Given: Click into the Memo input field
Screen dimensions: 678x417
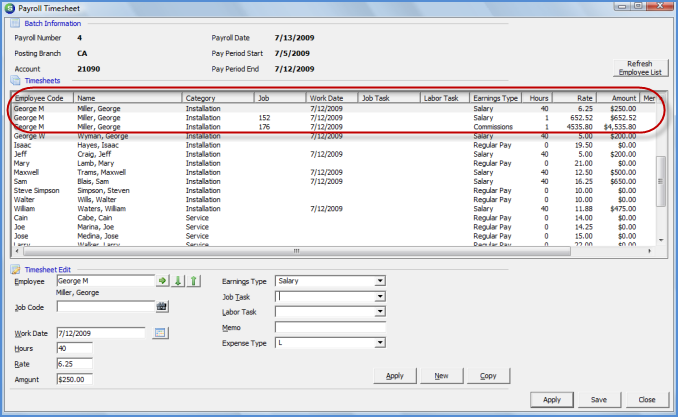Looking at the screenshot, I should (330, 327).
